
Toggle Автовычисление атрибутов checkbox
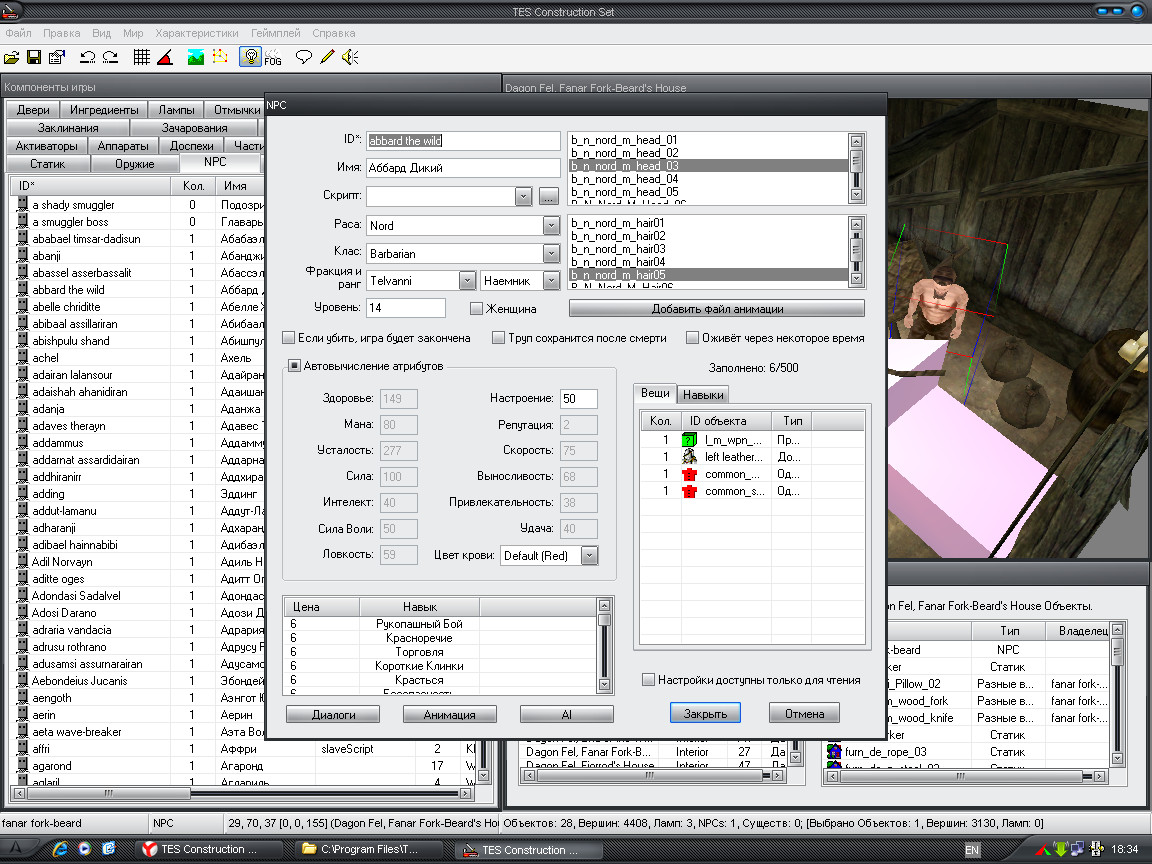[x=295, y=366]
